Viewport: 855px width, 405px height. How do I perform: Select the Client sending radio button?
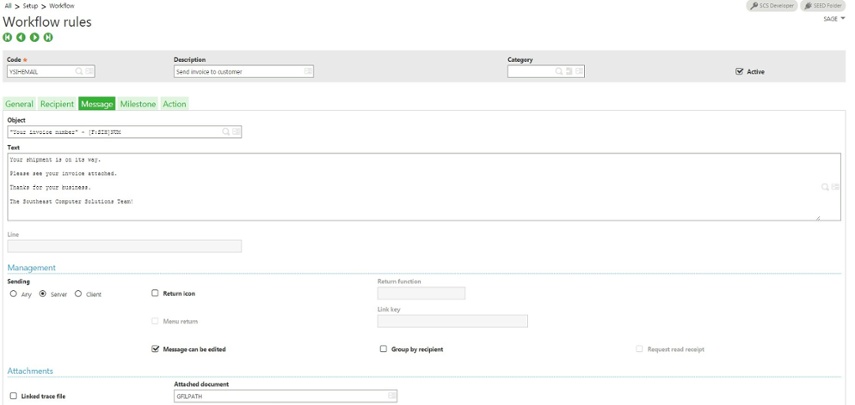click(78, 293)
